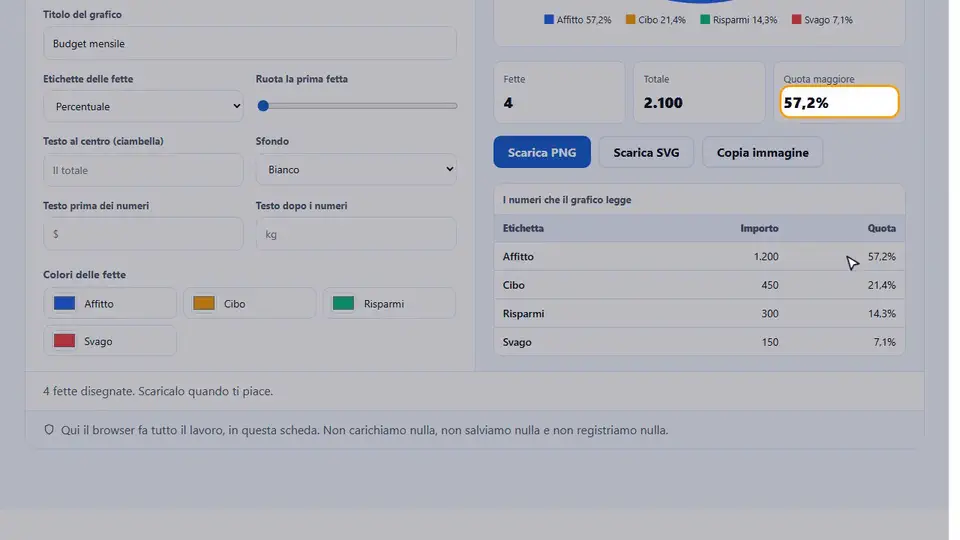This screenshot has height=540, width=960.
Task: Click the 7,1% quota cell
Action: pyautogui.click(x=885, y=342)
